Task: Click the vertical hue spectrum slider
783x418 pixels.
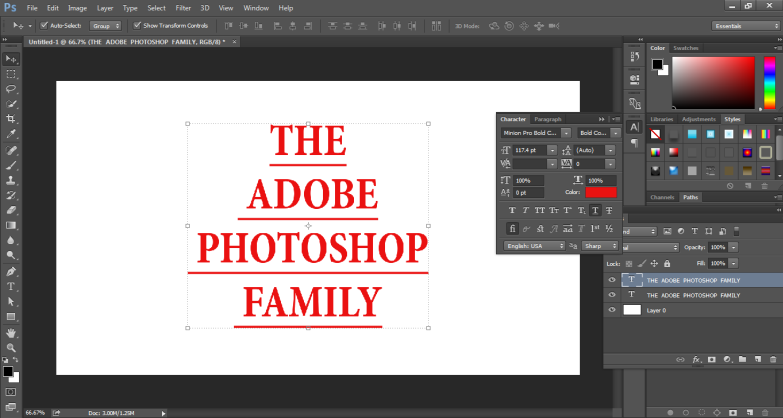Action: tap(770, 82)
